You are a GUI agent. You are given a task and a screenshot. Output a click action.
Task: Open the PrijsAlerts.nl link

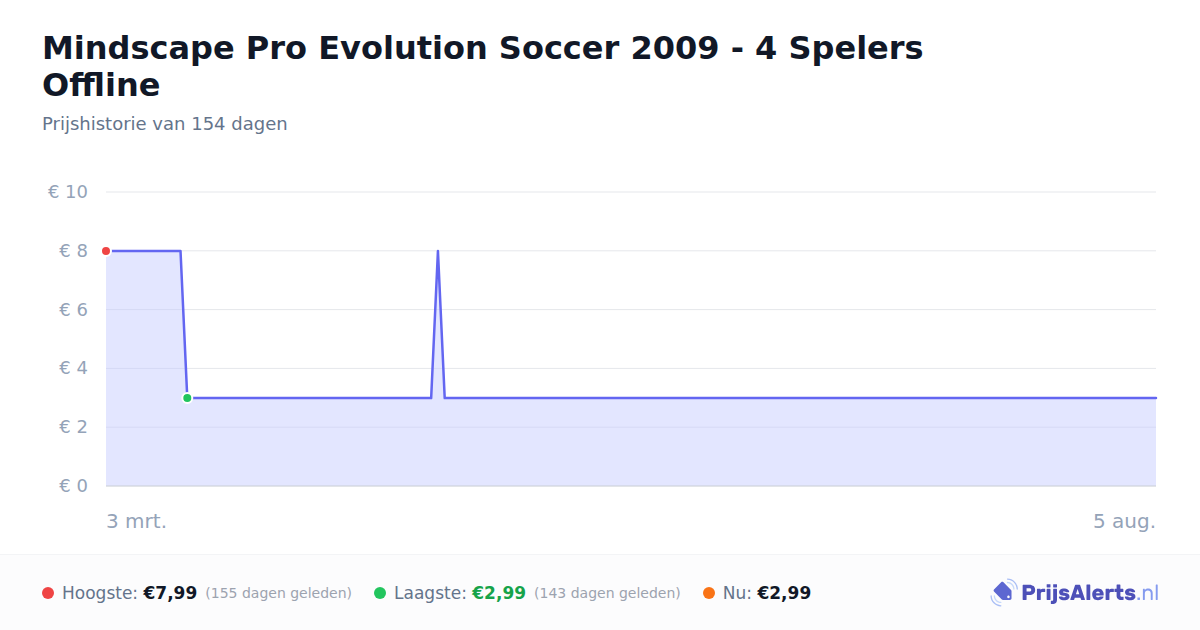(1074, 593)
